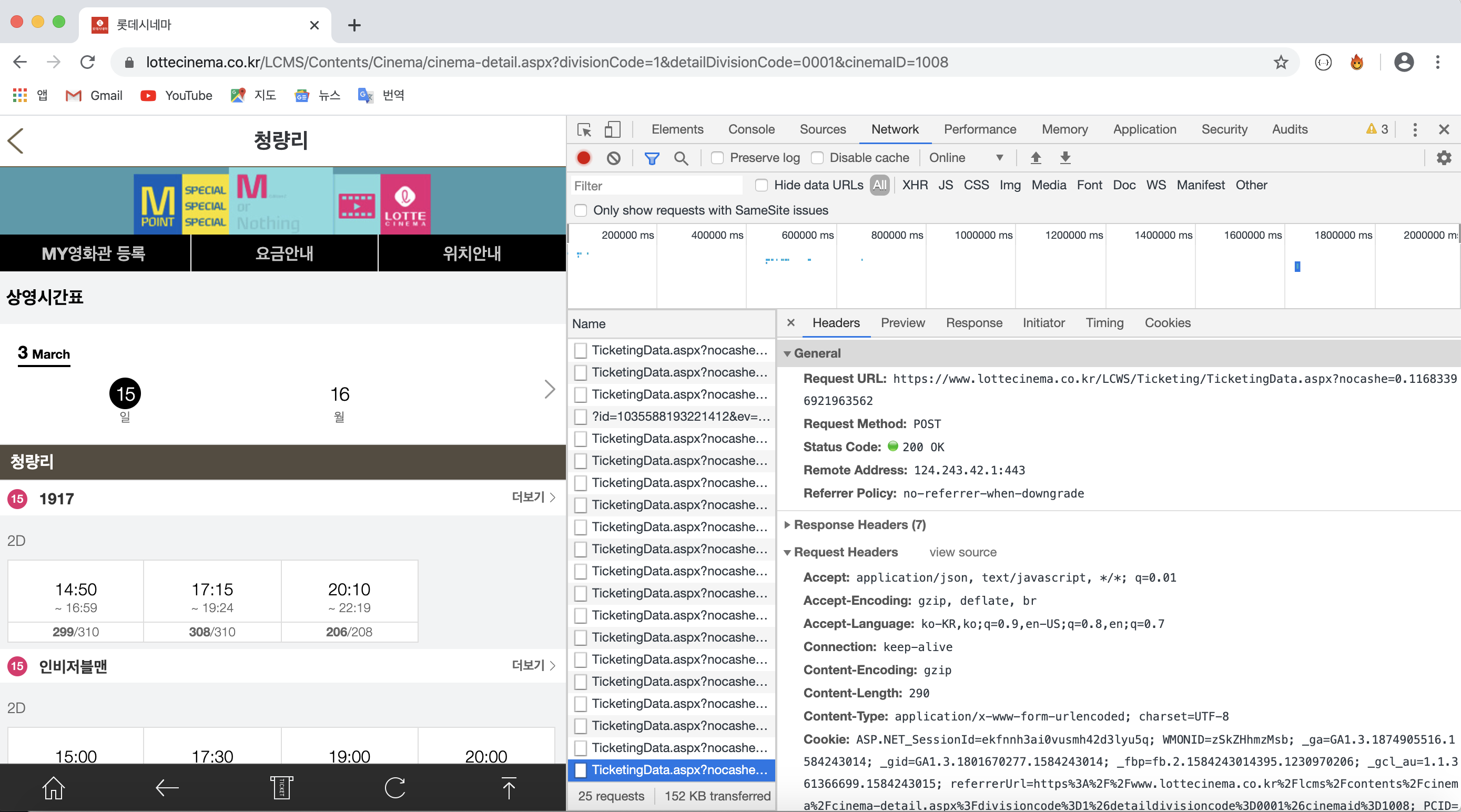Screen dimensions: 1461x812
Task: Click the view source link
Action: (x=962, y=552)
